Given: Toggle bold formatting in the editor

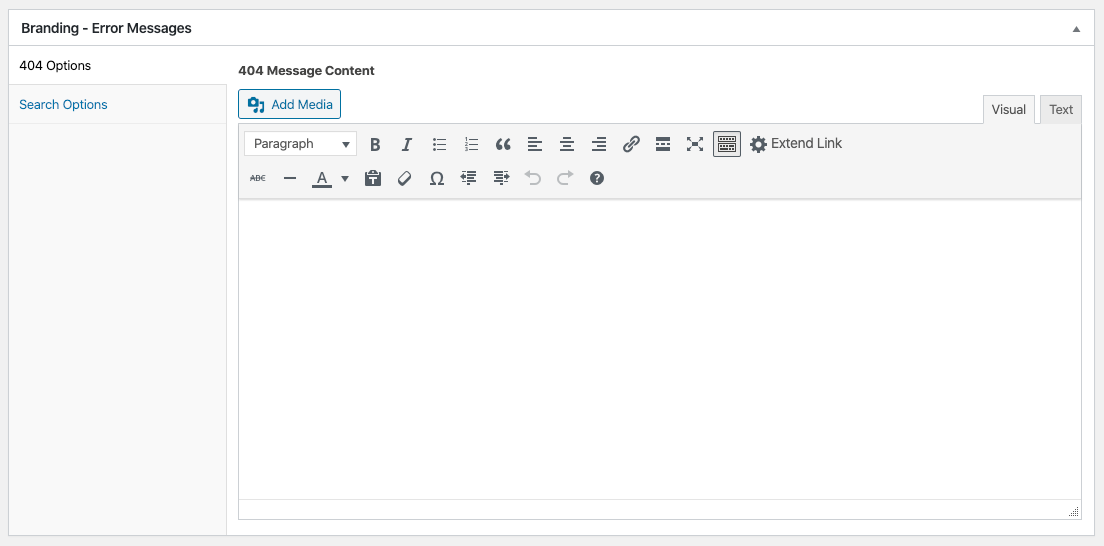Looking at the screenshot, I should click(375, 144).
